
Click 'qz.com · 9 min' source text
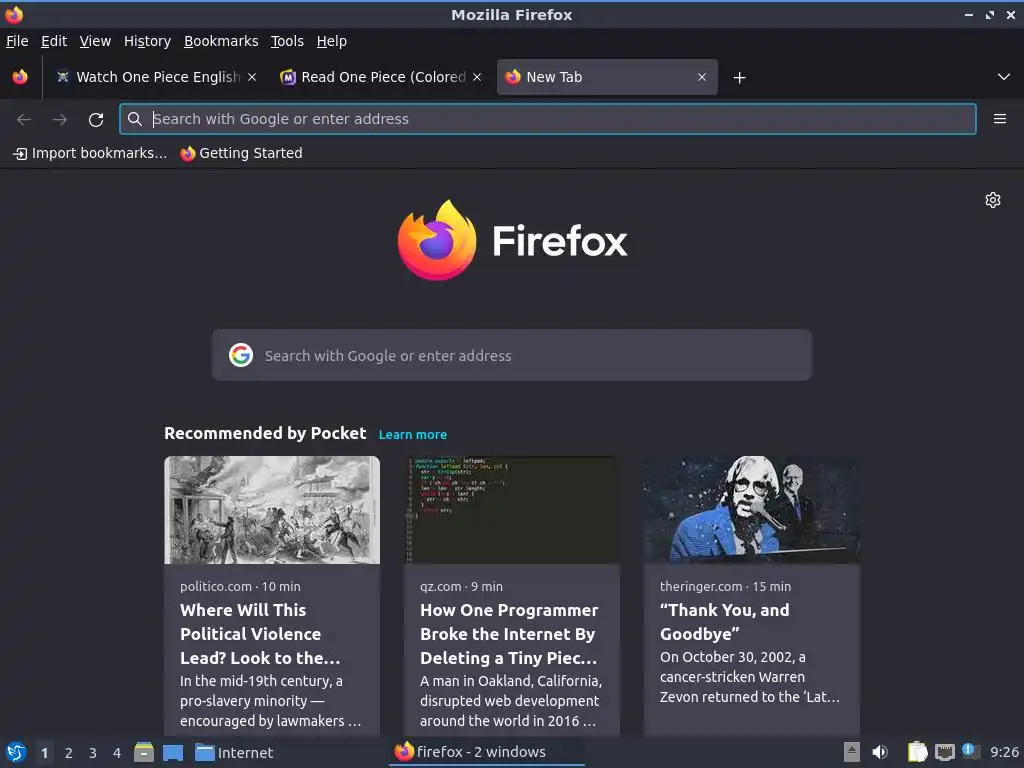point(461,586)
